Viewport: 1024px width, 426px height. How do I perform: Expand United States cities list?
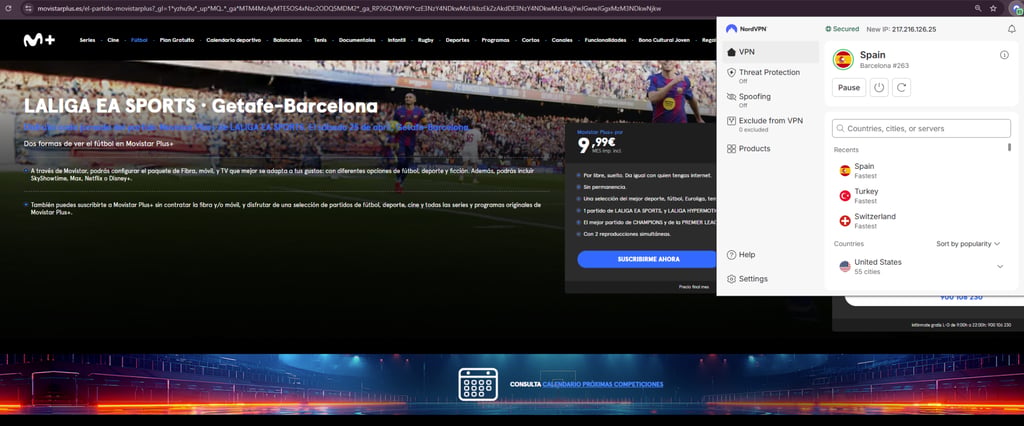[x=1000, y=266]
